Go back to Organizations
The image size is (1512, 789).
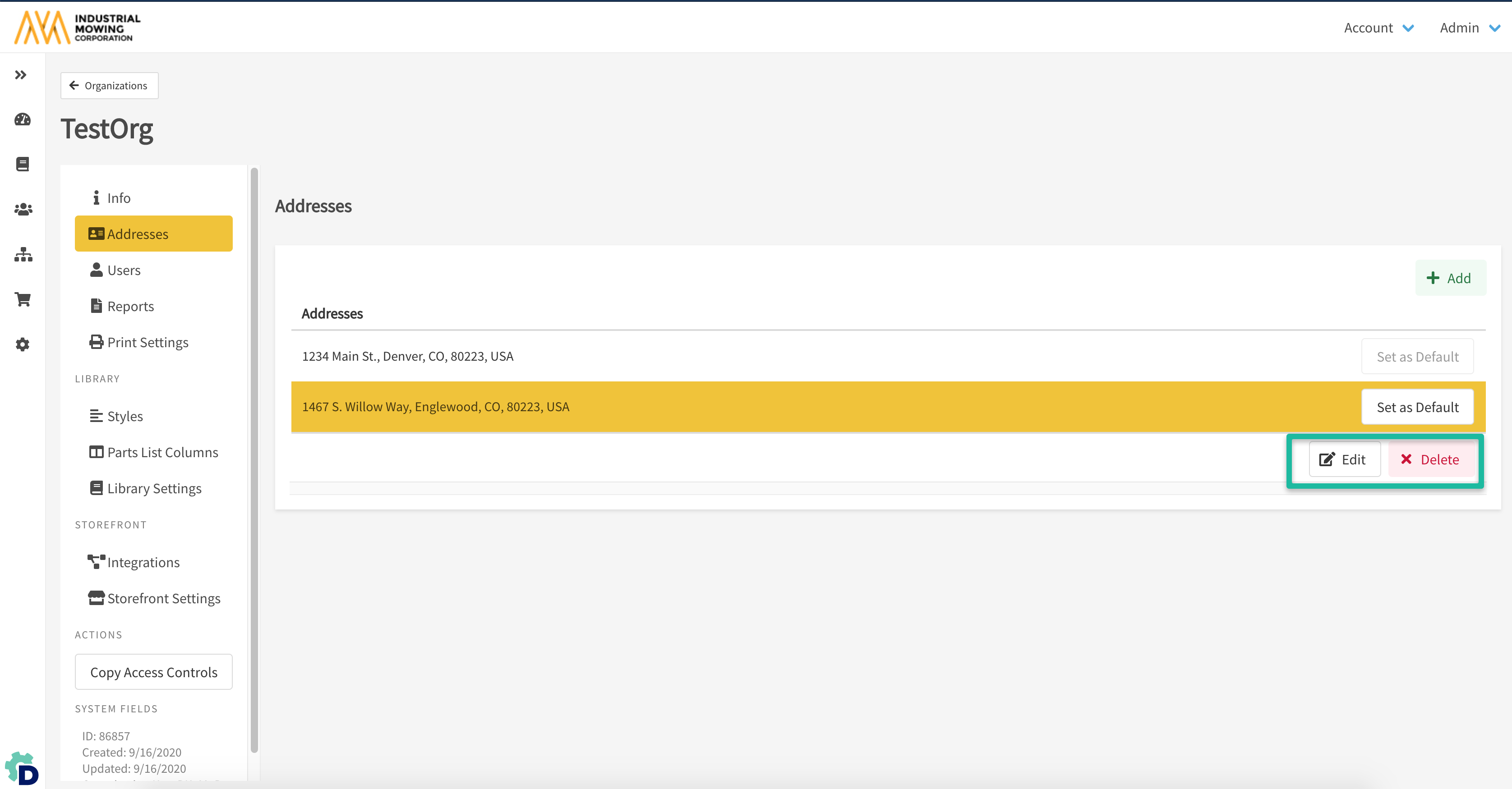click(109, 86)
